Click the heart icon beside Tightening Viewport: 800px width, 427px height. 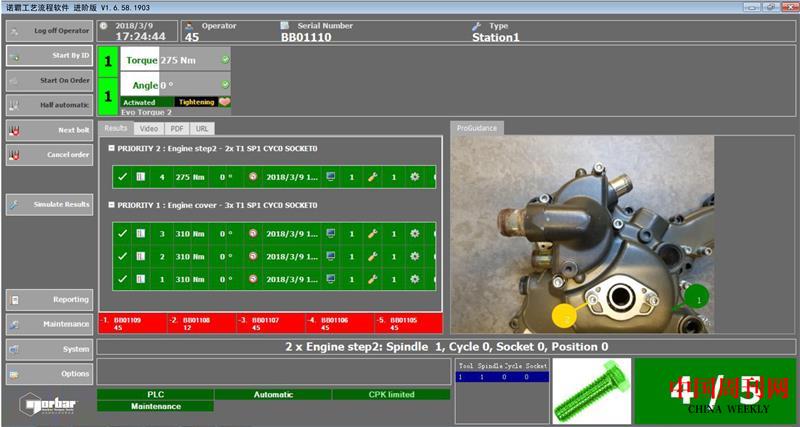pos(225,102)
